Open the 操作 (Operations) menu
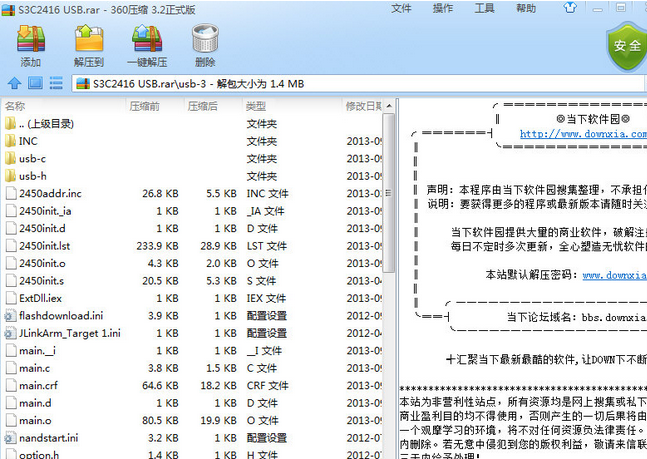The width and height of the screenshot is (647, 459). click(443, 8)
